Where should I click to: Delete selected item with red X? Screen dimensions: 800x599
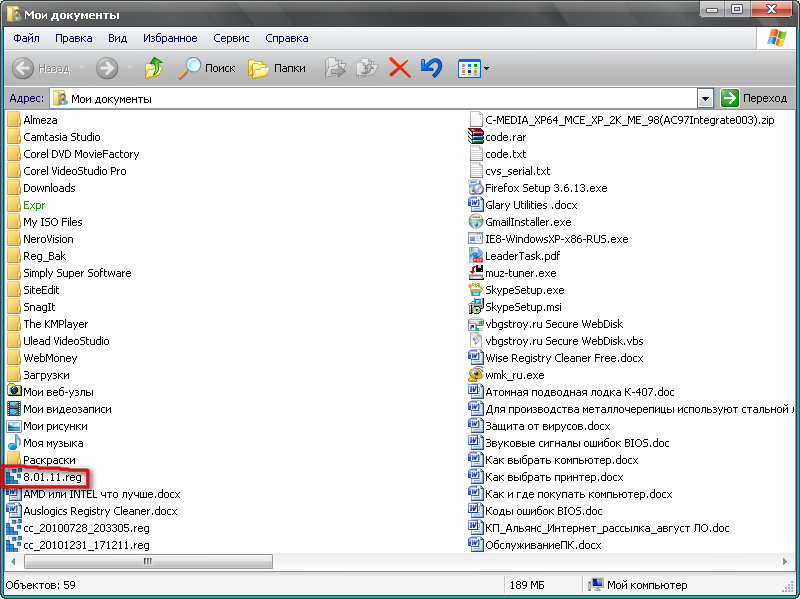pos(399,68)
